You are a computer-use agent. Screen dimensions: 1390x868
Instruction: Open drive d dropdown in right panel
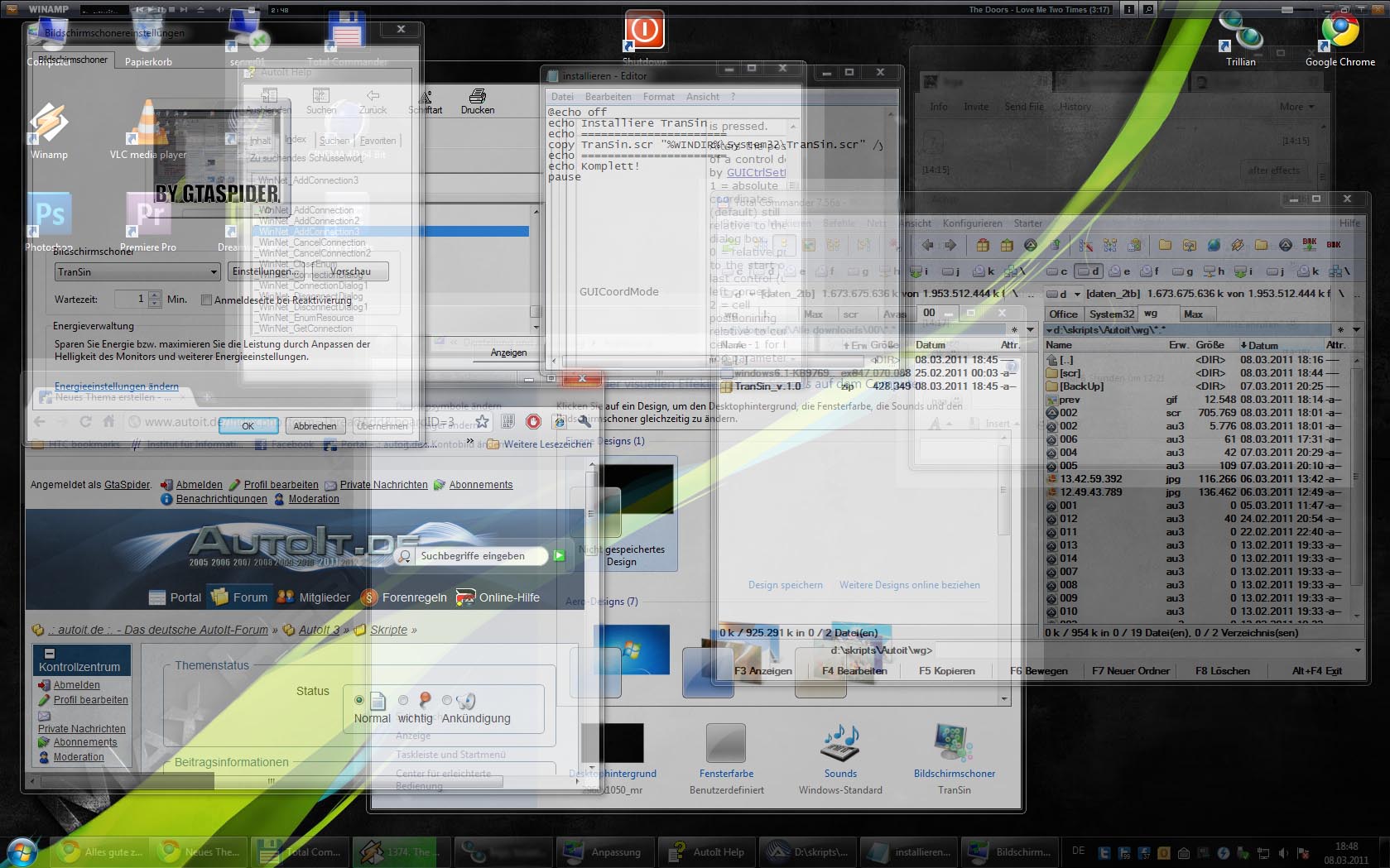pyautogui.click(x=1077, y=294)
